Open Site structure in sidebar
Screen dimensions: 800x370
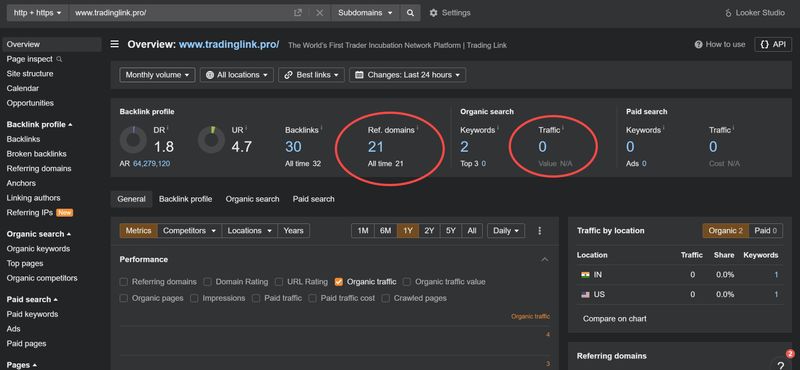30,73
